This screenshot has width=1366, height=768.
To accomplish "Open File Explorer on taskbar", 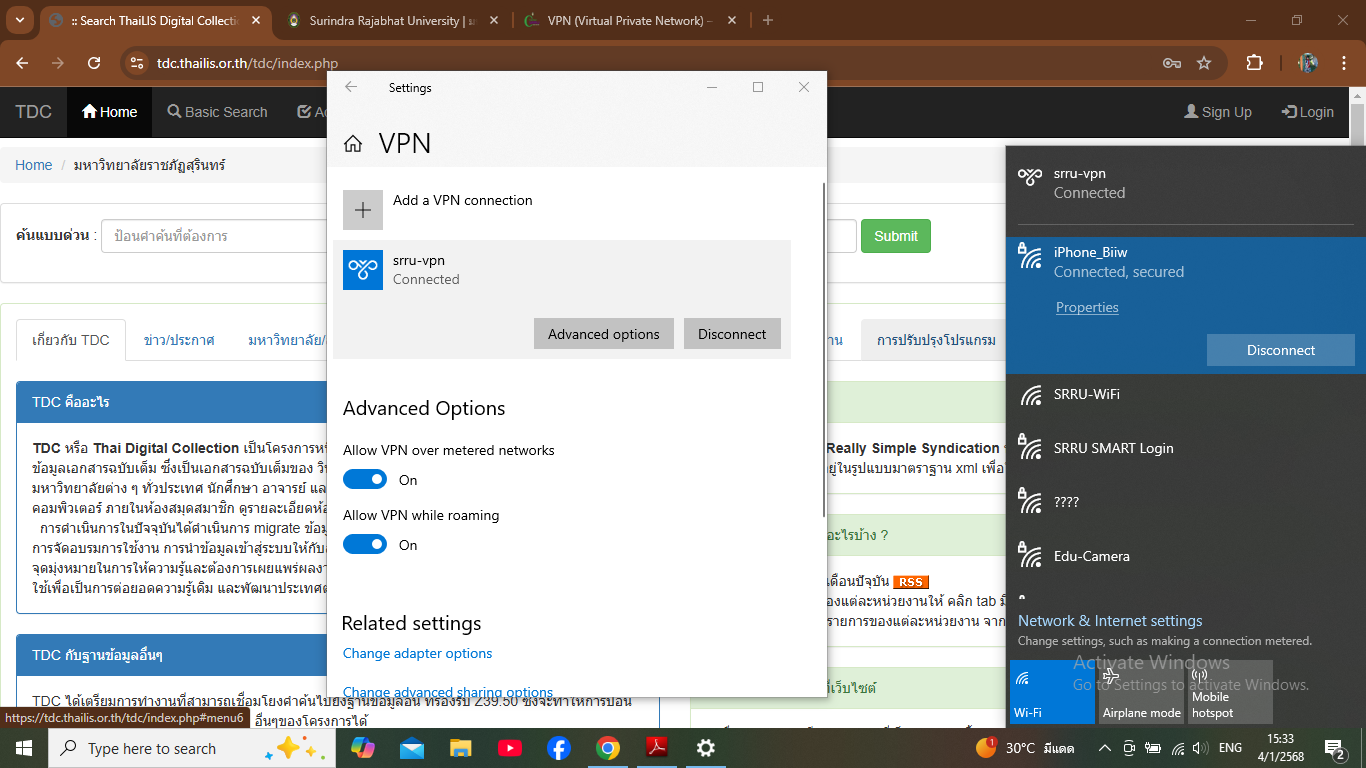I will click(460, 748).
